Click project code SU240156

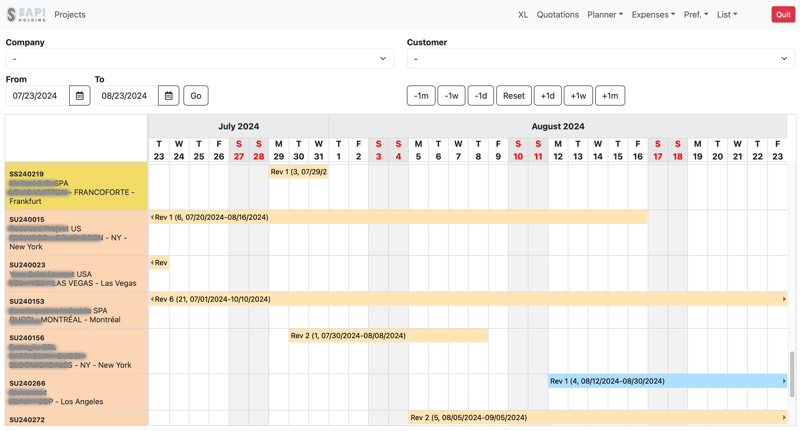27,338
